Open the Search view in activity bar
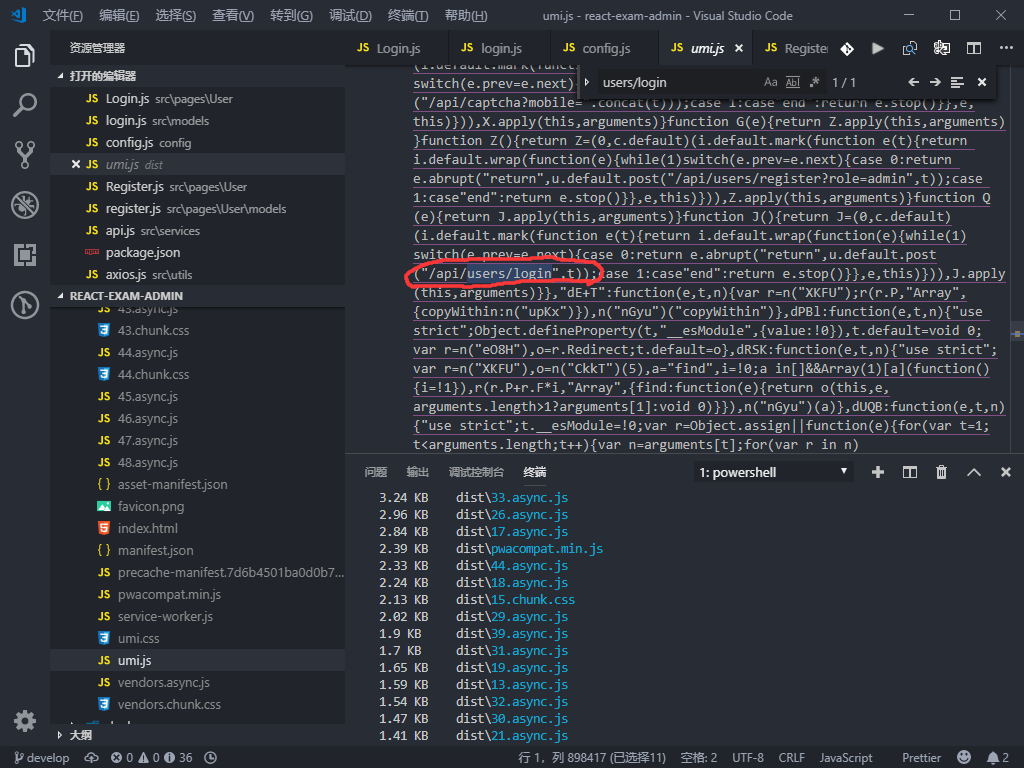This screenshot has height=768, width=1024. [25, 105]
